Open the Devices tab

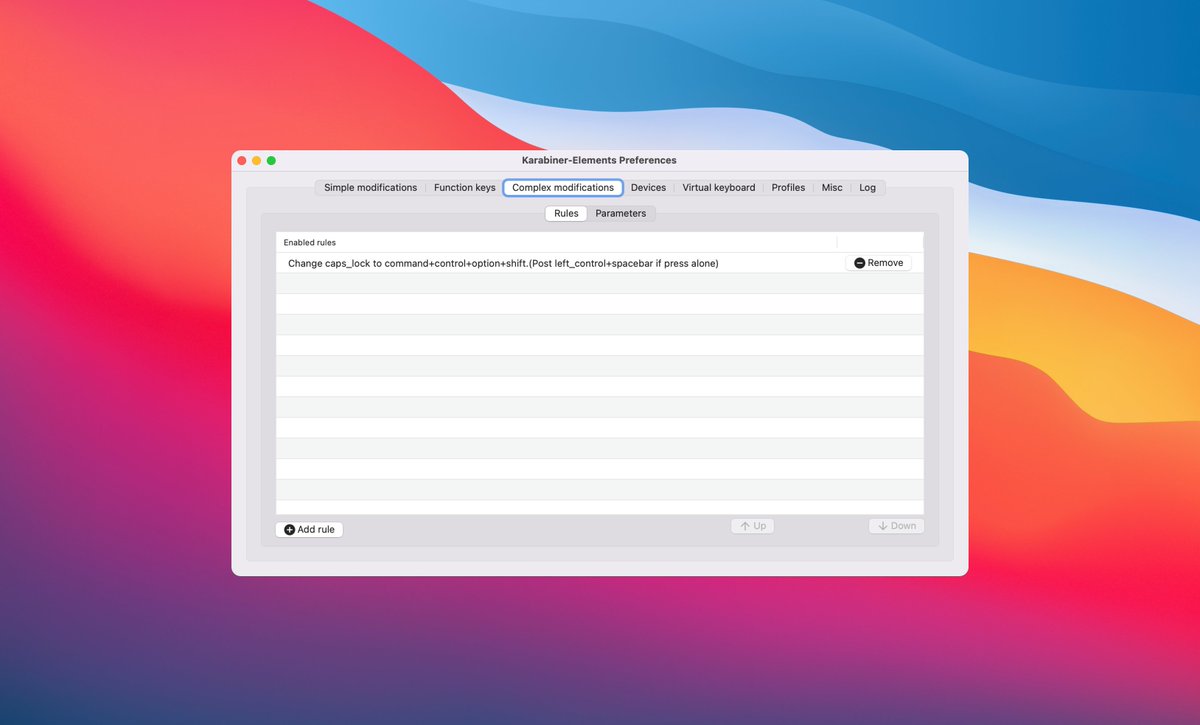[648, 187]
